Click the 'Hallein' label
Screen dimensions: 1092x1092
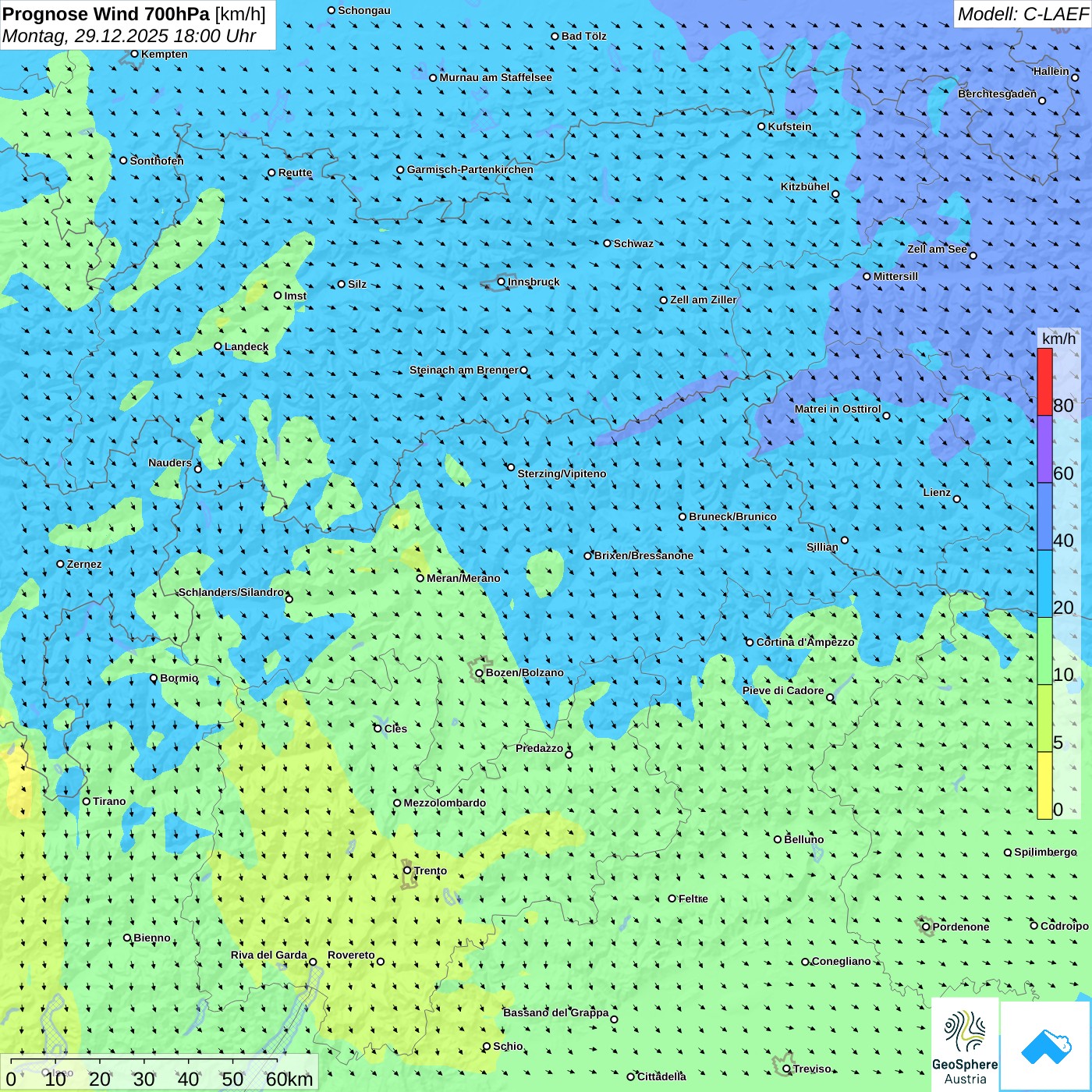coord(1051,71)
